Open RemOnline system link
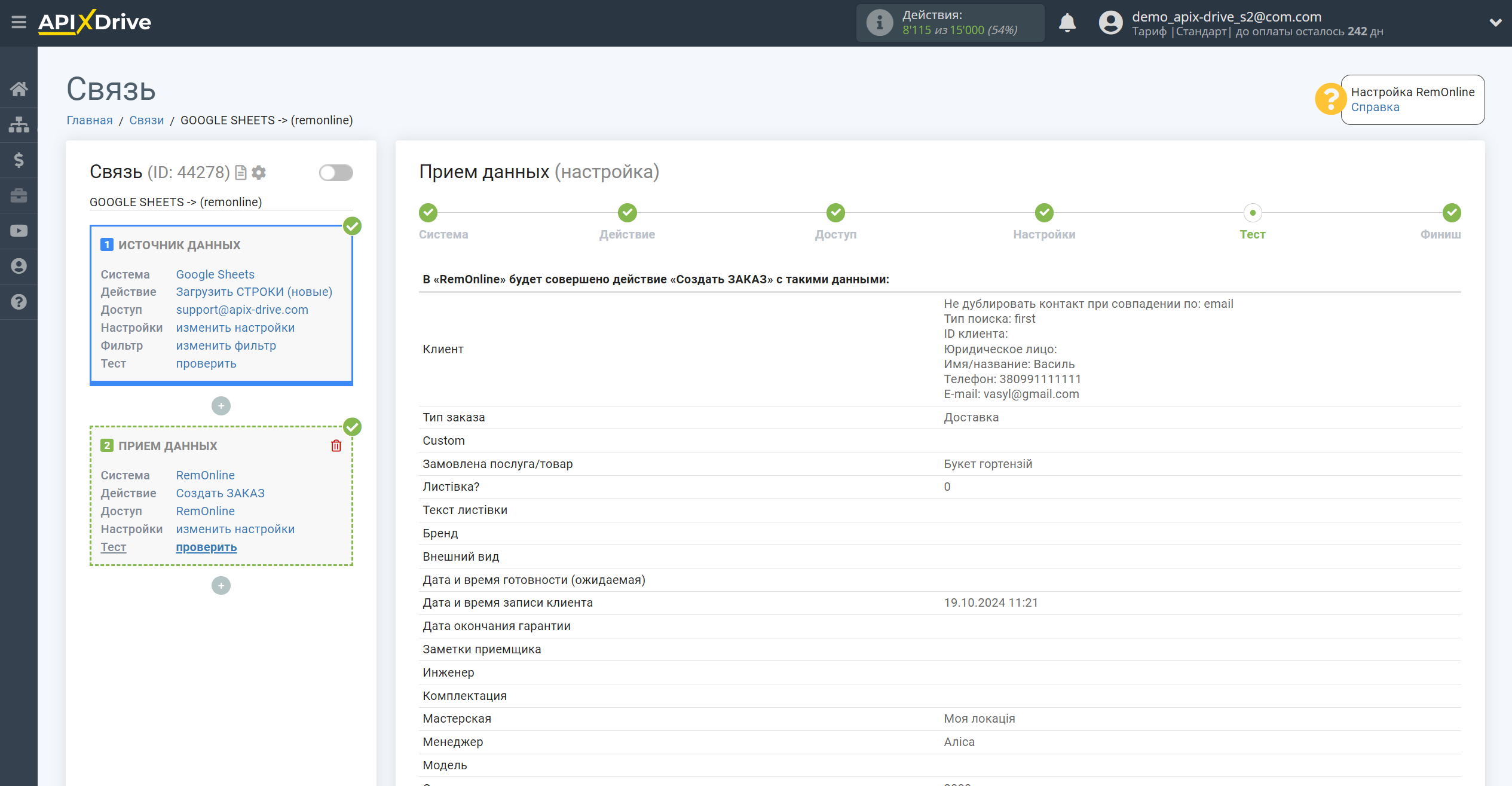The width and height of the screenshot is (1512, 786). pos(205,476)
